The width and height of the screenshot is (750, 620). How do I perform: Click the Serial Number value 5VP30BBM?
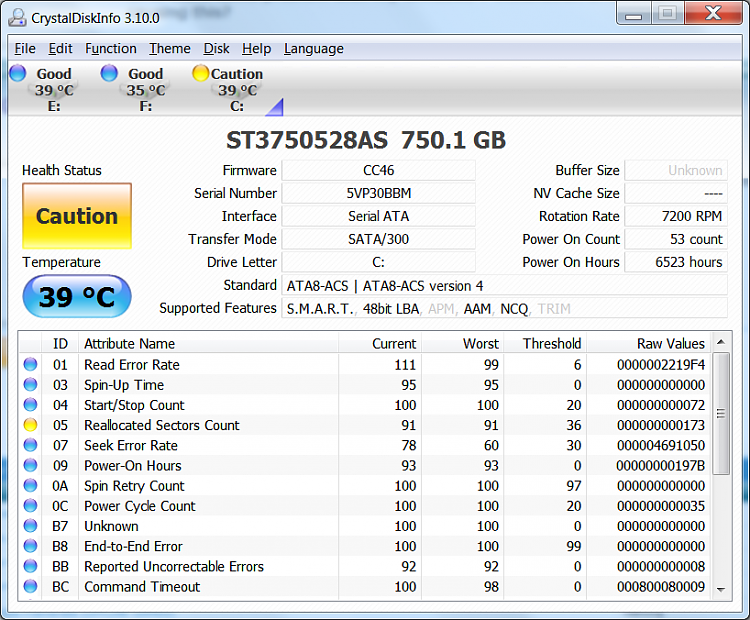(x=378, y=193)
